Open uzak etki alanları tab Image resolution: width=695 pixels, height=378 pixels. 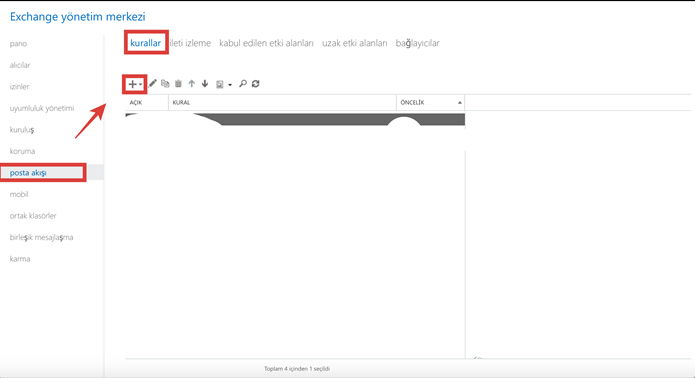coord(355,43)
